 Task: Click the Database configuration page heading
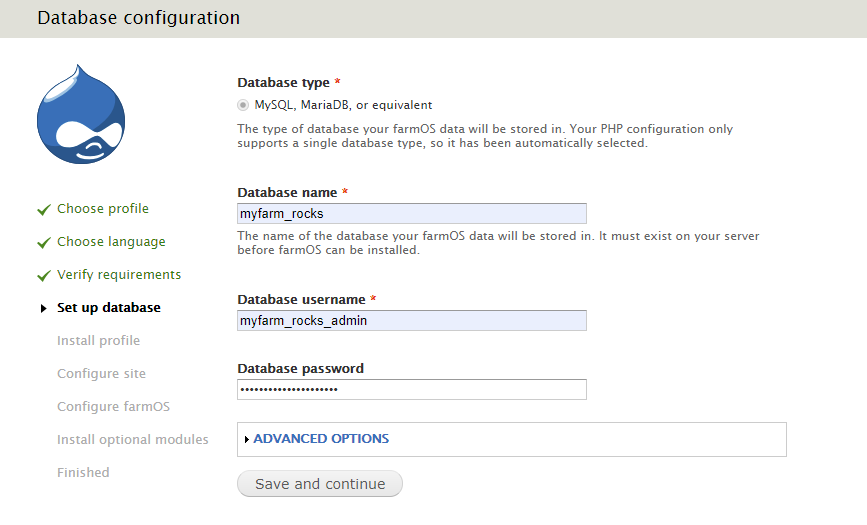[x=139, y=18]
